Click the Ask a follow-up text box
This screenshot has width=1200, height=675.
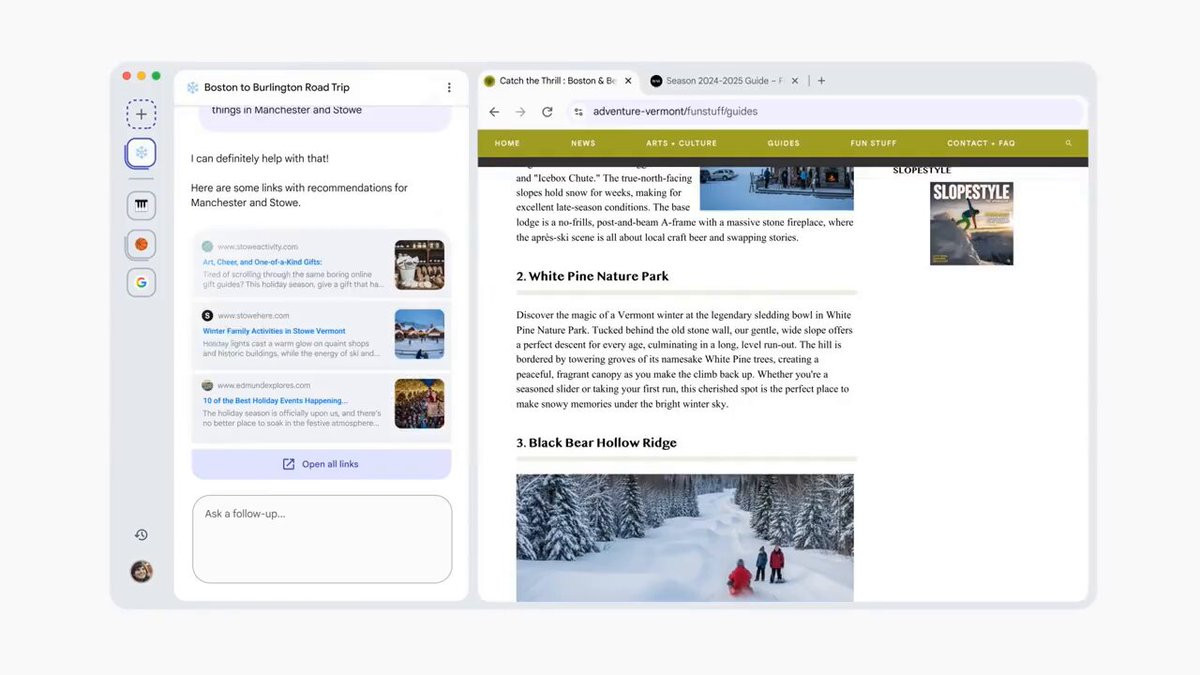pyautogui.click(x=322, y=539)
